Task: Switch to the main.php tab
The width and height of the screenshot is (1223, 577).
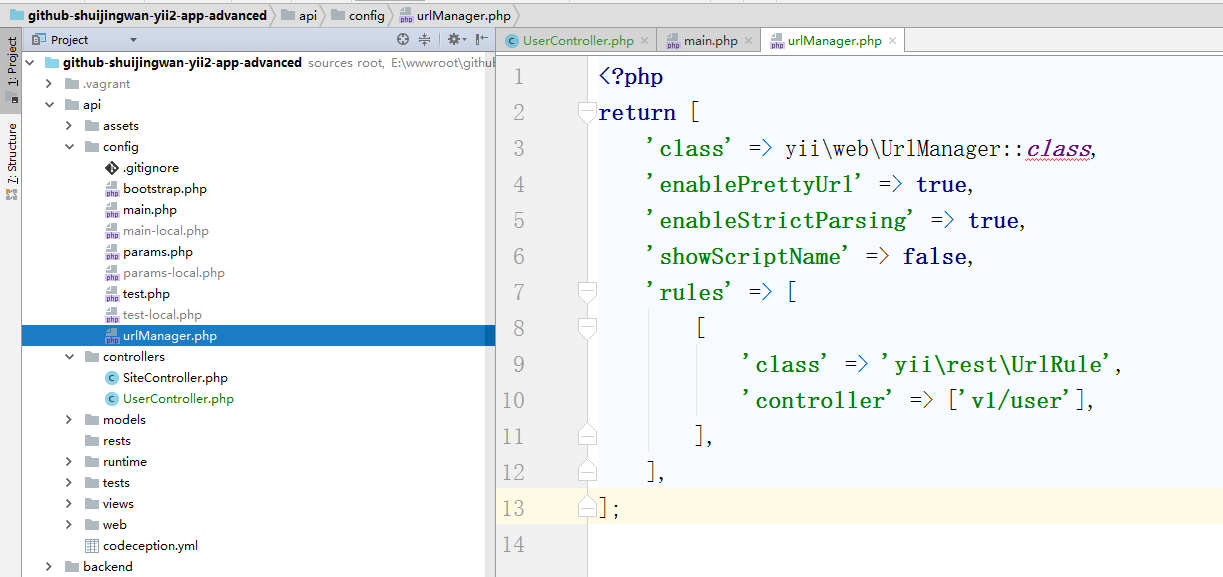Action: click(x=709, y=41)
